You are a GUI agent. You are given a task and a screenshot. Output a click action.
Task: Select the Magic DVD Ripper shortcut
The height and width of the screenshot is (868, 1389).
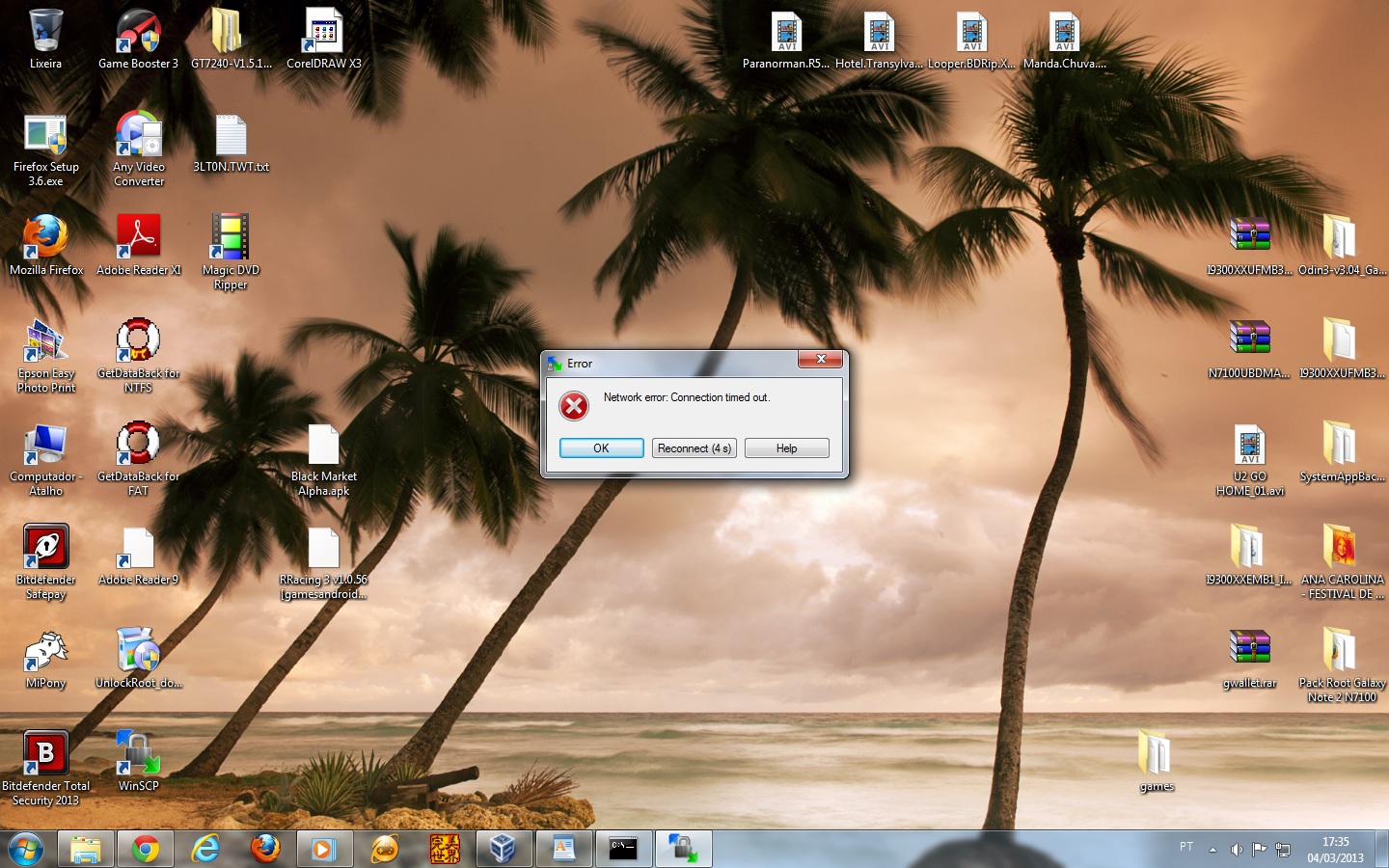click(231, 253)
